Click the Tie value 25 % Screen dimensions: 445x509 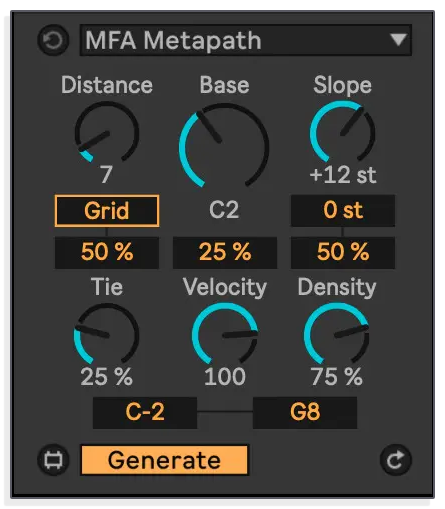106,377
